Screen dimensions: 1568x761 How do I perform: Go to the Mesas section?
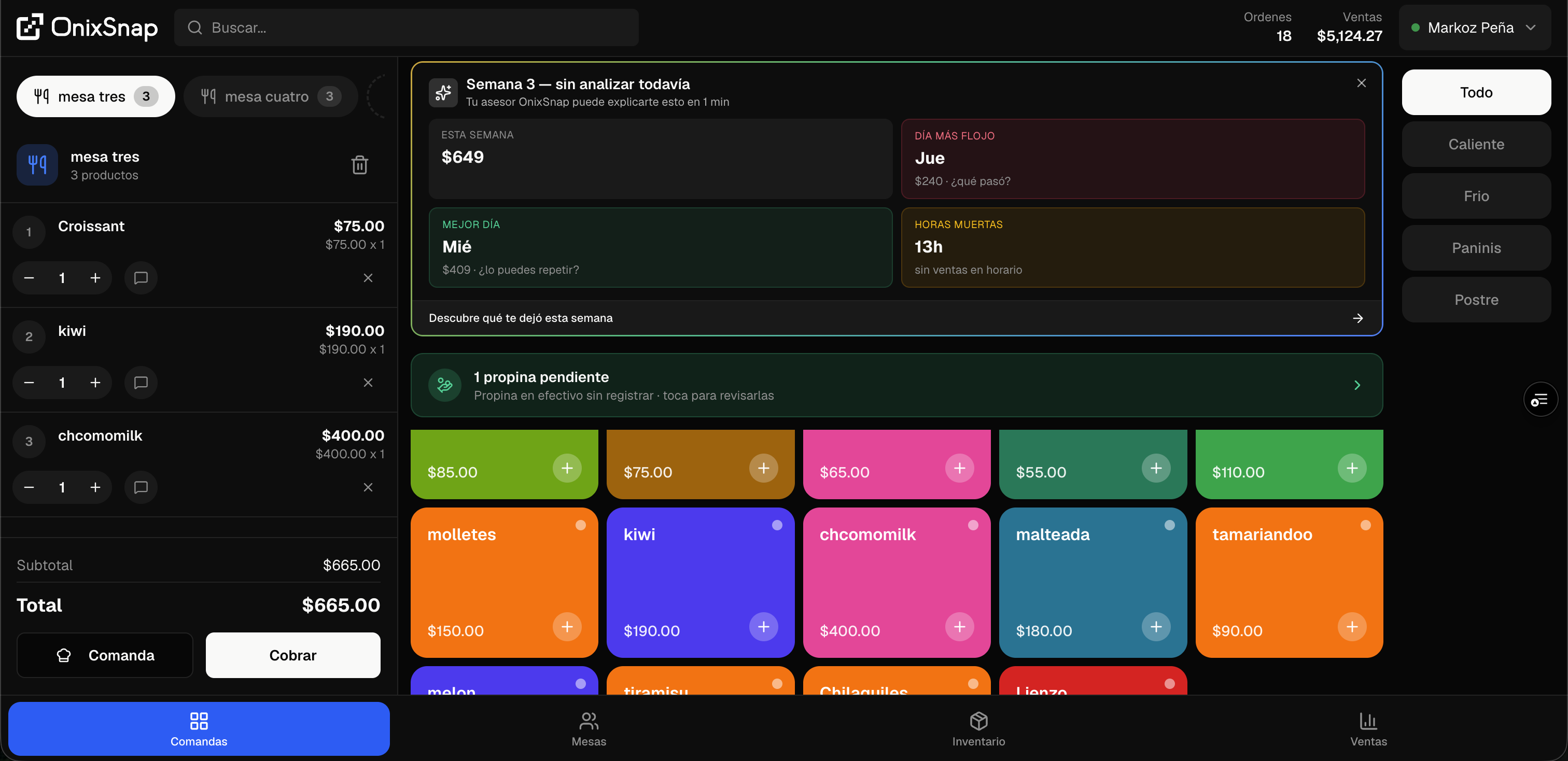click(x=589, y=729)
